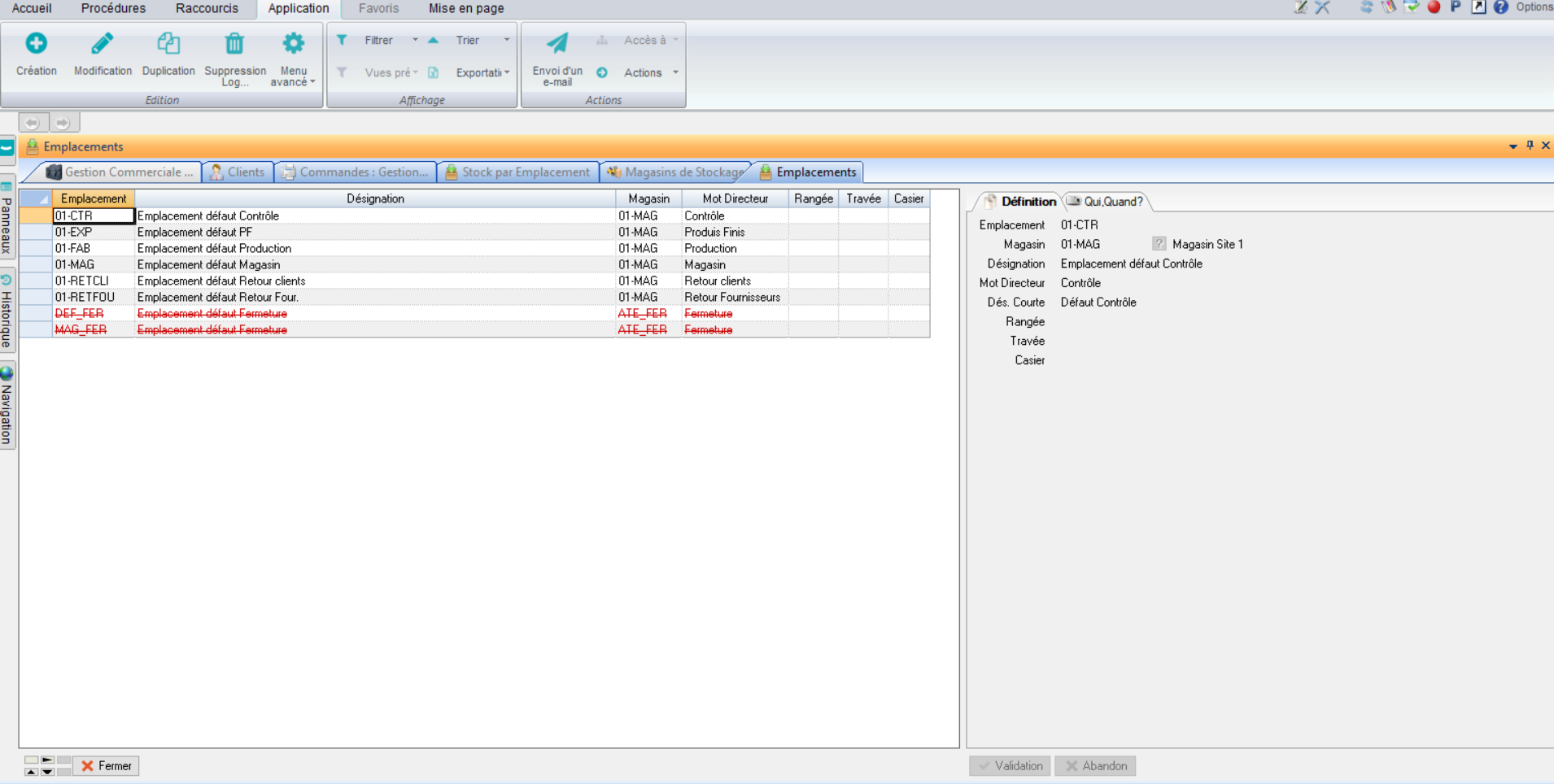Image resolution: width=1554 pixels, height=784 pixels.
Task: Click the Modification pencil icon
Action: point(103,44)
